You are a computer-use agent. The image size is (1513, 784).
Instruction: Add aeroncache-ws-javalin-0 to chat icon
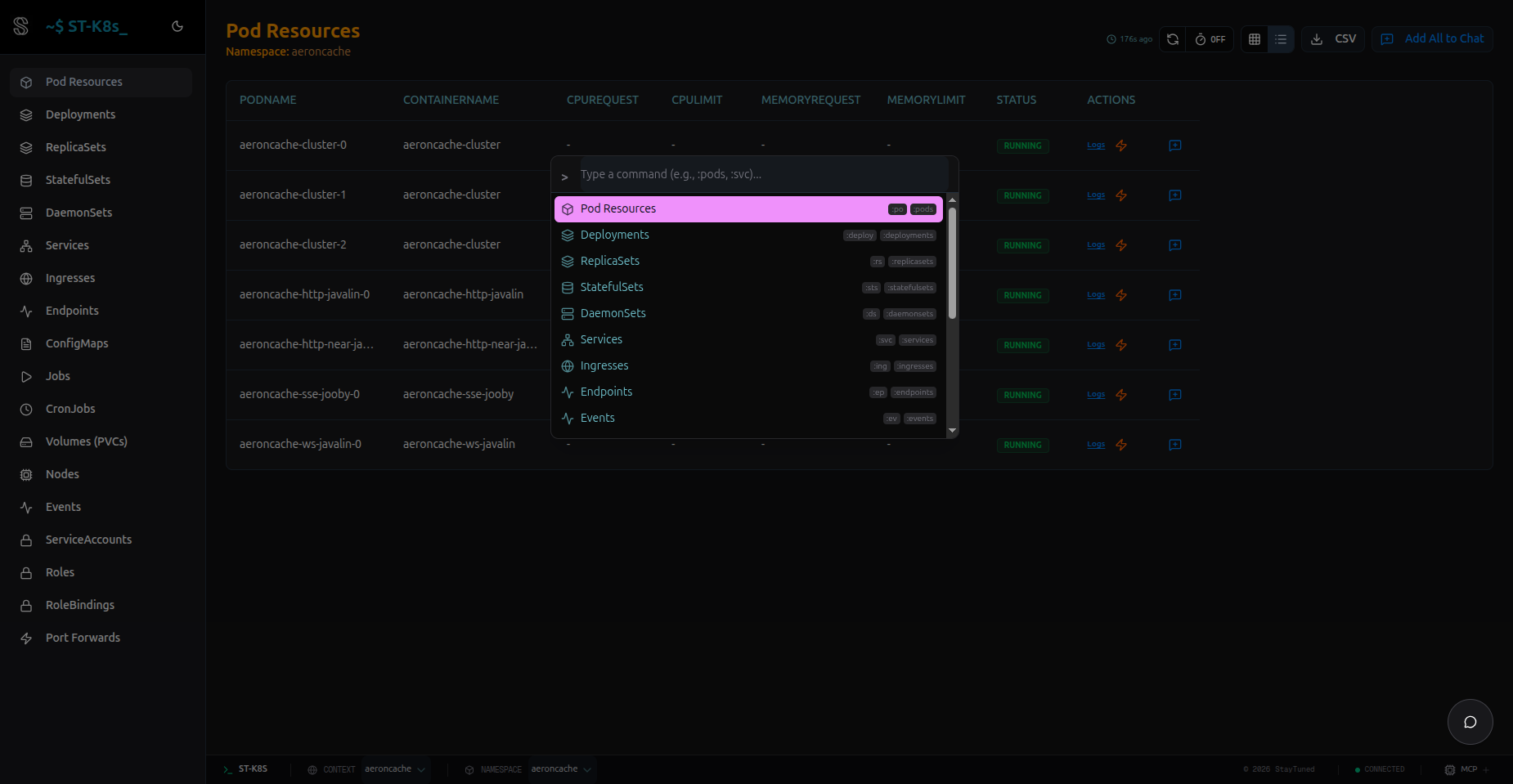(x=1175, y=445)
